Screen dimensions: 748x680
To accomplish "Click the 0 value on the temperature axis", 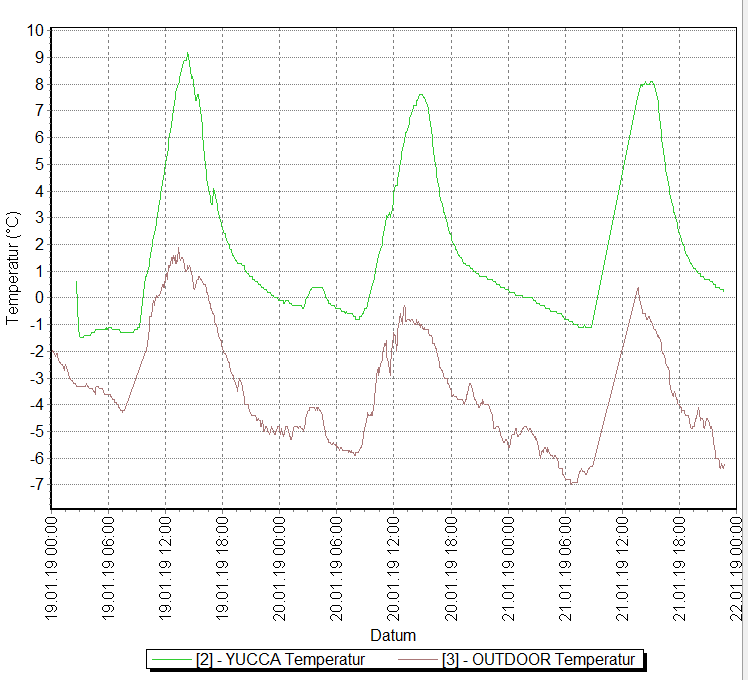I will (x=39, y=298).
